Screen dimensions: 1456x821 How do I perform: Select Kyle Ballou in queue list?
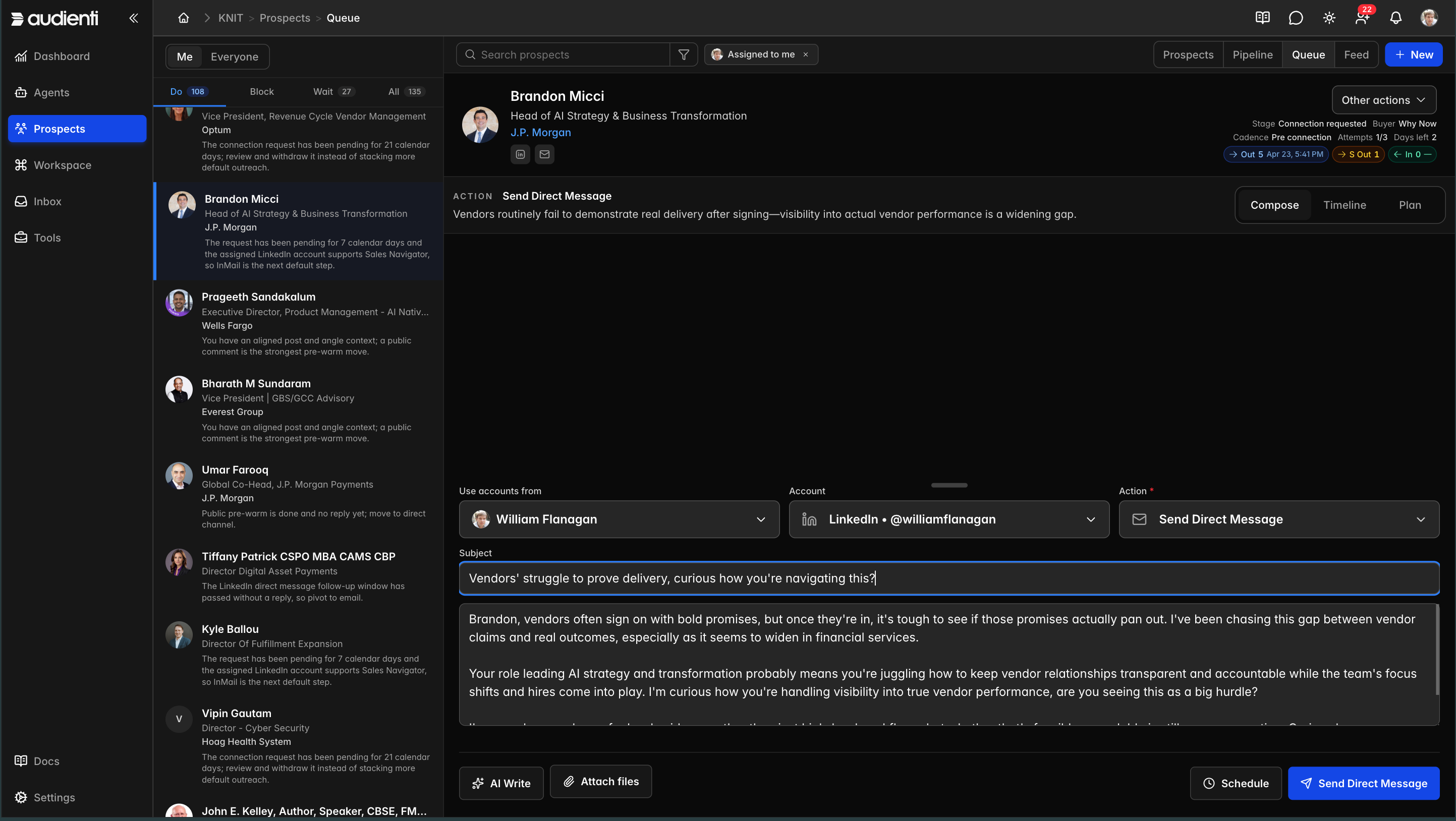pos(299,655)
